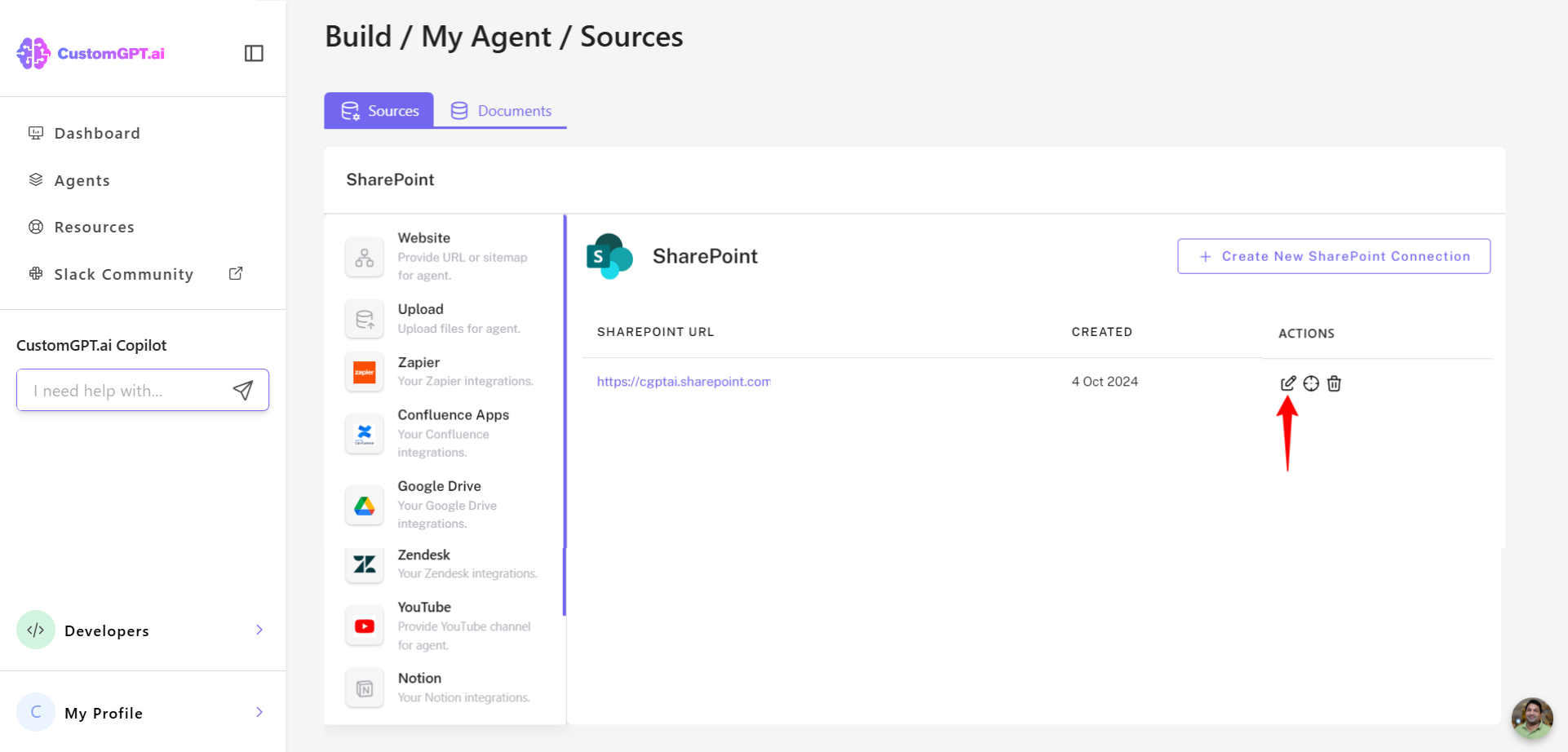
Task: Click the Slack Community globe icon
Action: pos(36,274)
